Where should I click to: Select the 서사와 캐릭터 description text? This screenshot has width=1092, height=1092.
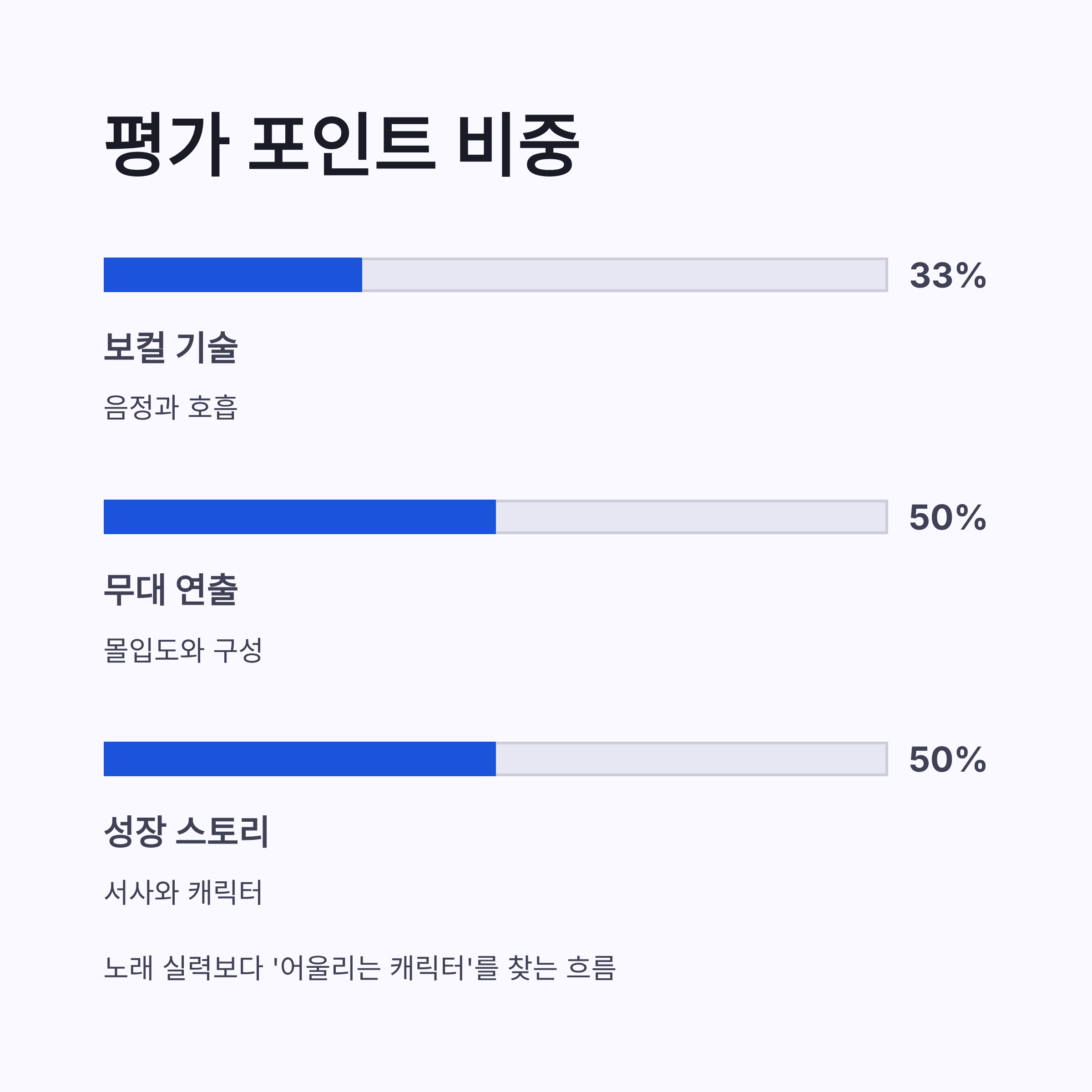(183, 892)
